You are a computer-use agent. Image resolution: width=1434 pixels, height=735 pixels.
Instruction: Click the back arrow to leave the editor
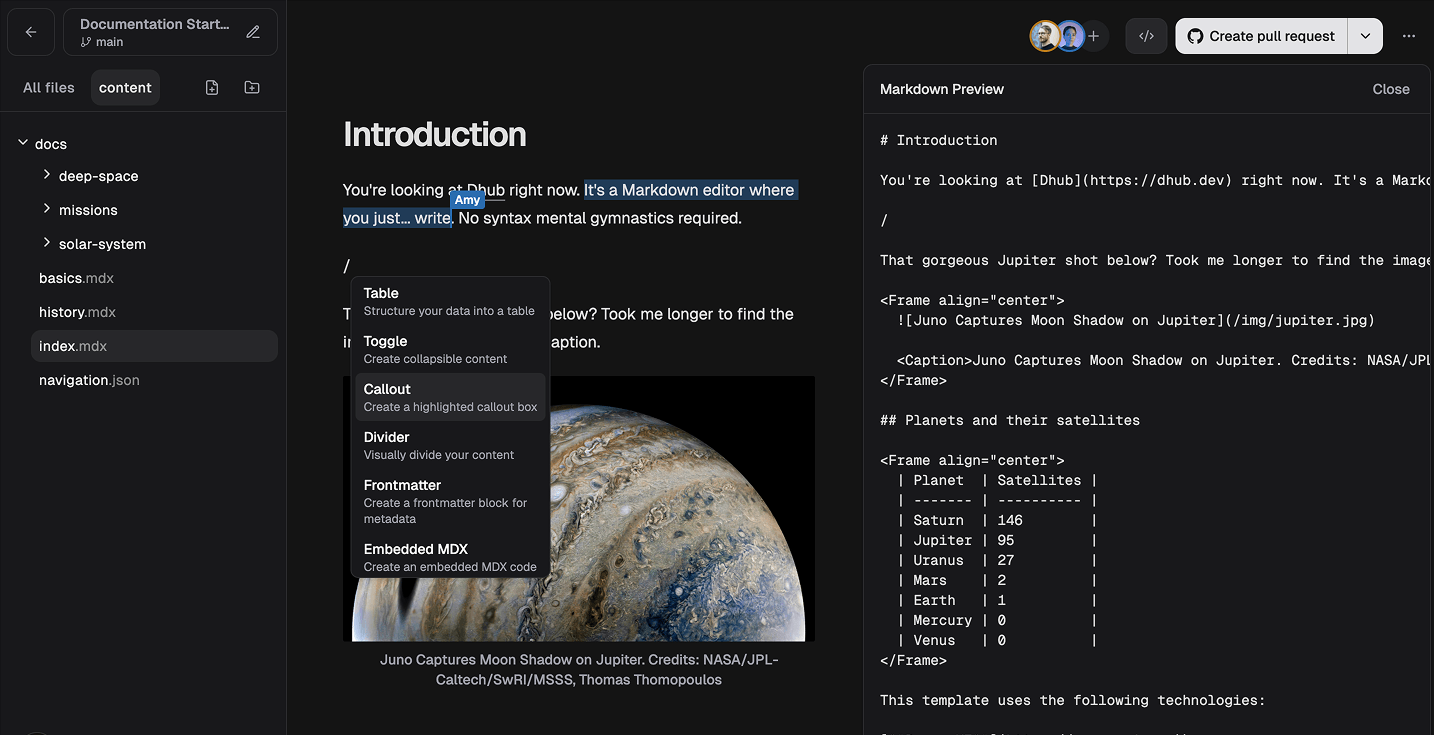[30, 31]
